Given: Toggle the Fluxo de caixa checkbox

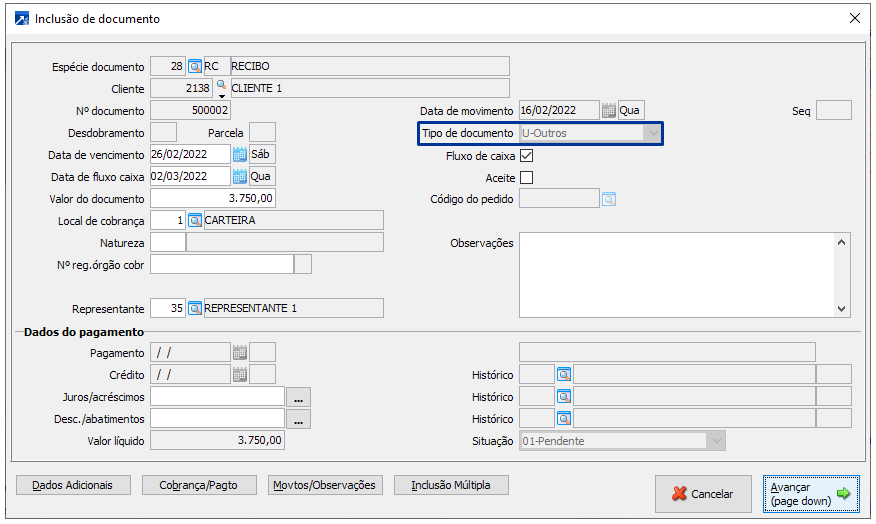Looking at the screenshot, I should [526, 155].
